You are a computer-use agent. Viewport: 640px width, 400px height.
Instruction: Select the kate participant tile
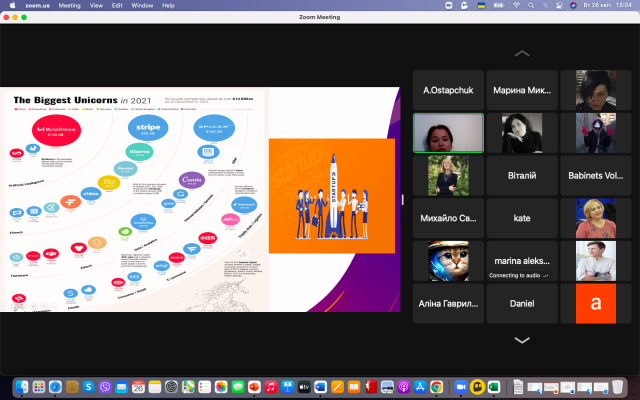pyautogui.click(x=522, y=218)
